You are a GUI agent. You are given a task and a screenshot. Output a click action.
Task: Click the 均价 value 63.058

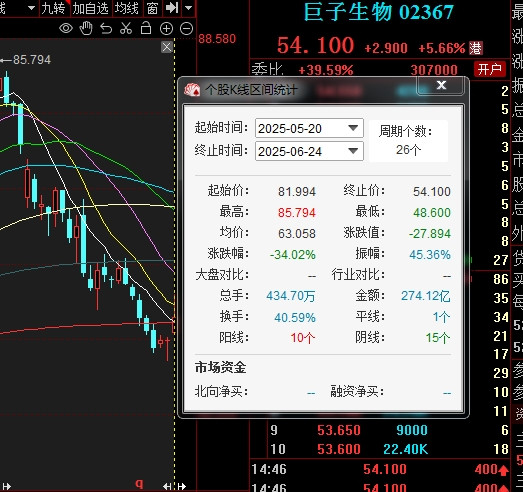(x=297, y=233)
